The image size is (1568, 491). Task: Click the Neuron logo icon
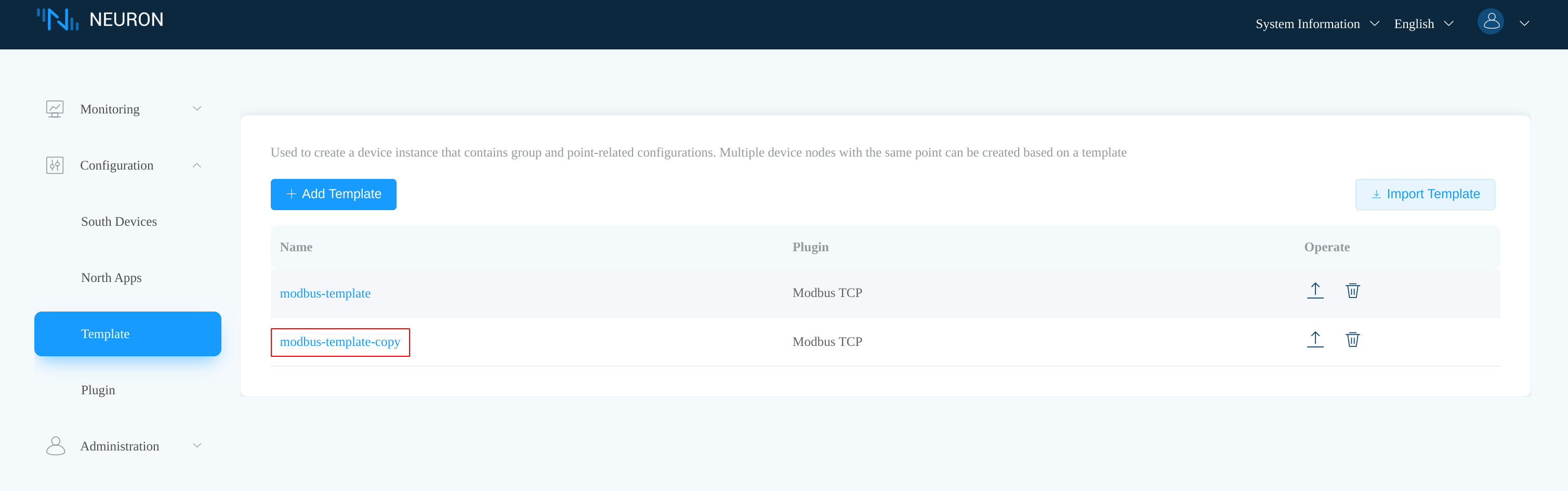point(58,19)
